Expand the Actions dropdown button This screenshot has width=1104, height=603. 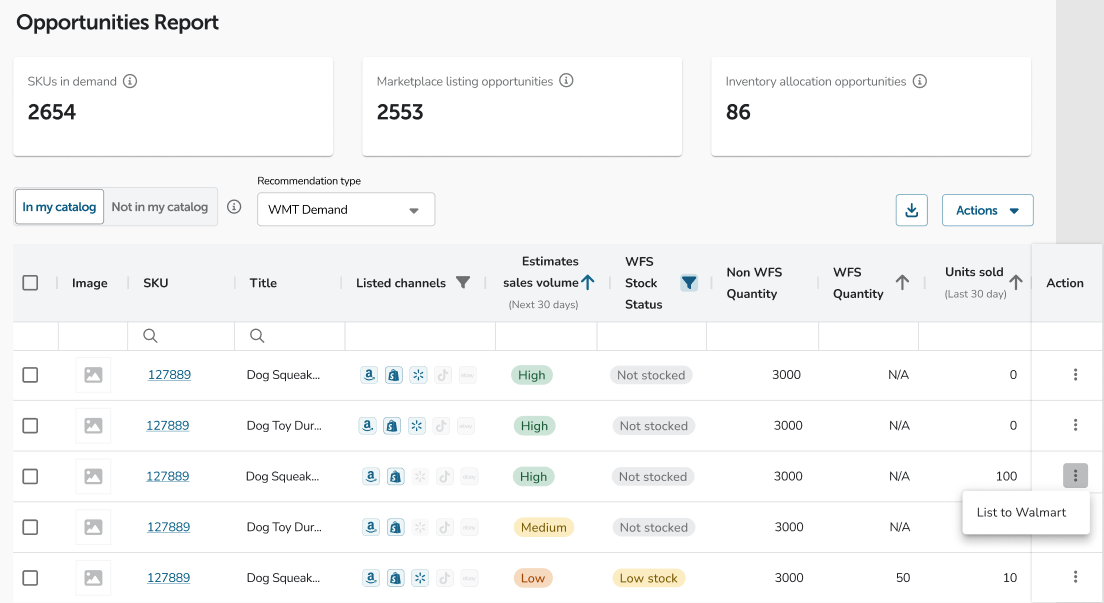987,210
